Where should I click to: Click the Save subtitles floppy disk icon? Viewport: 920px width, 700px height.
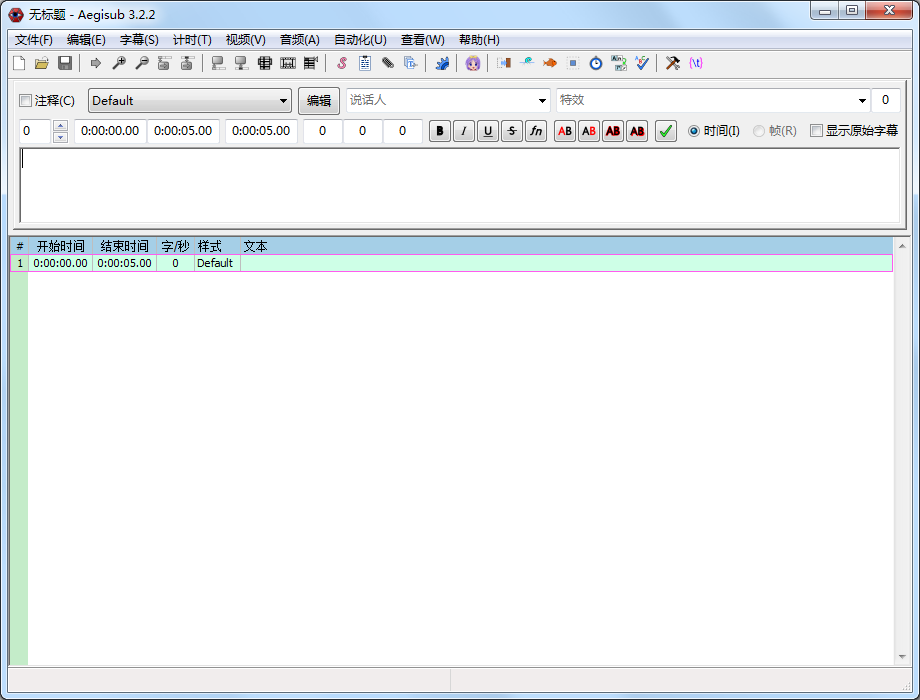point(65,63)
